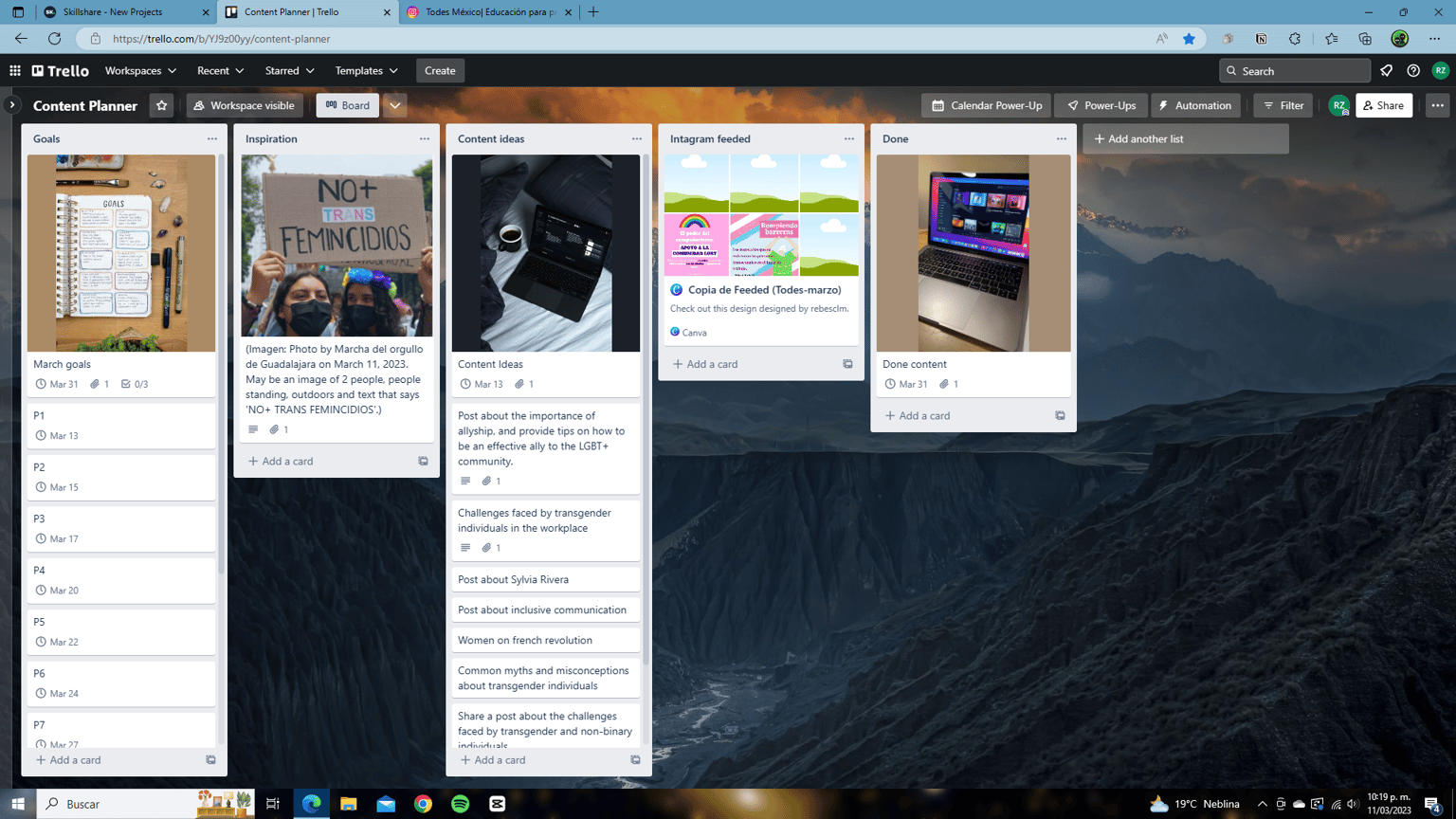The width and height of the screenshot is (1456, 819).
Task: Expand the Workspaces dropdown
Action: point(140,71)
